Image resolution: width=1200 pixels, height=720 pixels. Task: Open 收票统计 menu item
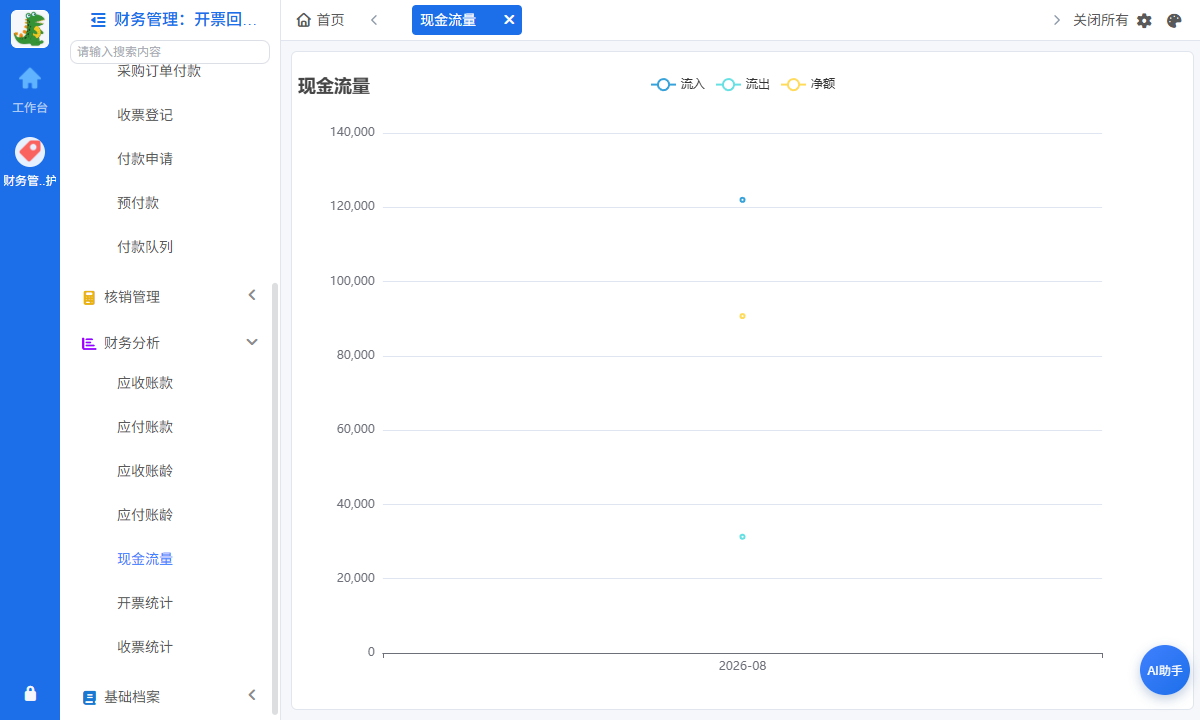145,647
